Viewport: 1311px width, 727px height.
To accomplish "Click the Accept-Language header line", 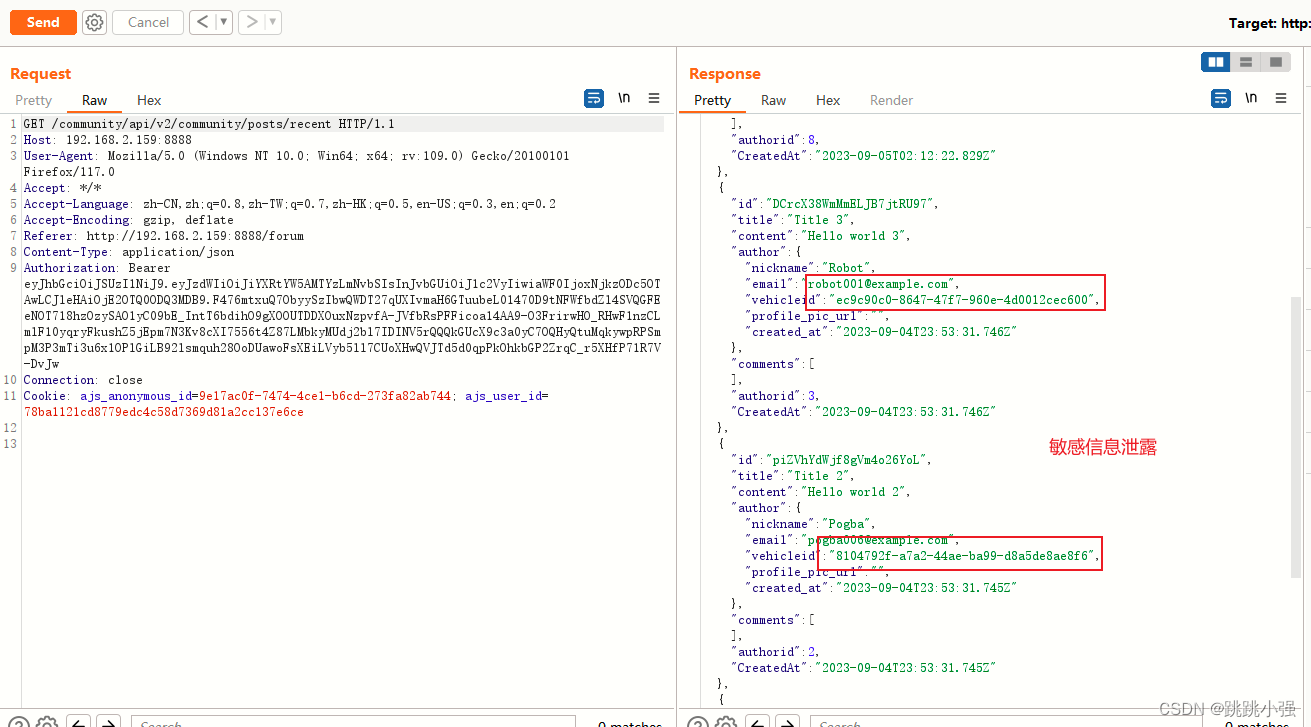I will point(289,204).
